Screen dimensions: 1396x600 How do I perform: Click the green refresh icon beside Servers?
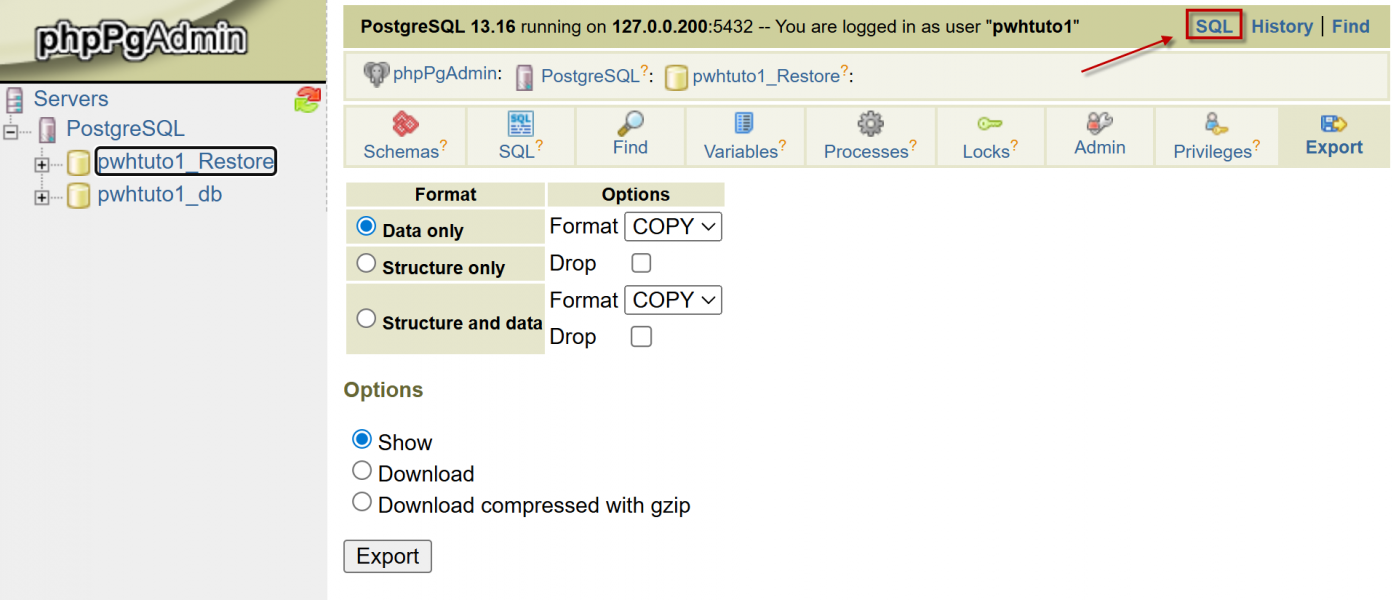307,100
